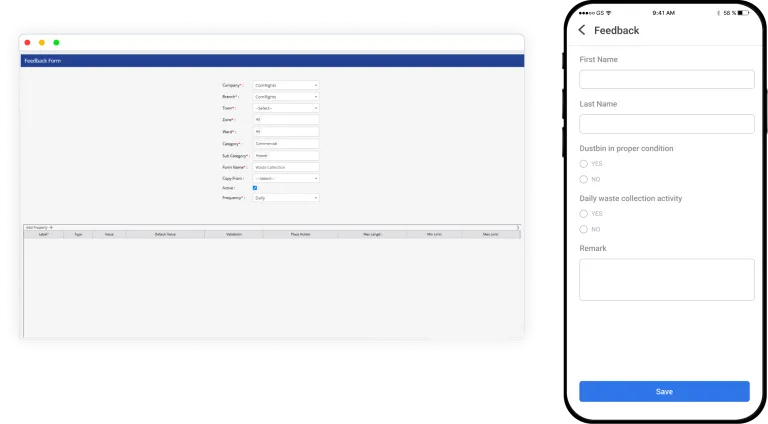Viewport: 768px width, 424px height.
Task: Open the Frequency dropdown set to Daily
Action: 285,198
